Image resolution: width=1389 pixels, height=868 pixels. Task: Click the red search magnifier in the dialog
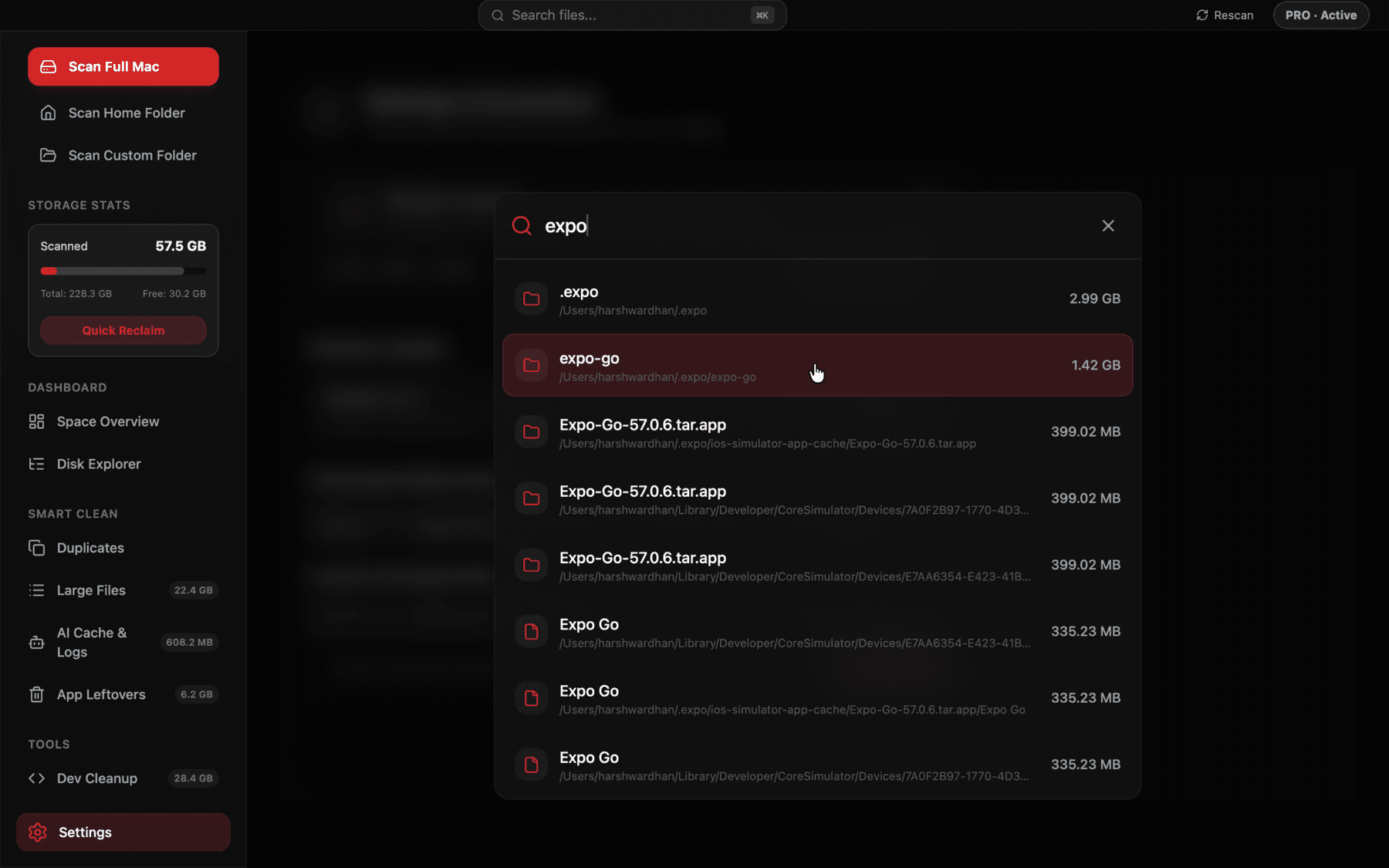pyautogui.click(x=522, y=225)
